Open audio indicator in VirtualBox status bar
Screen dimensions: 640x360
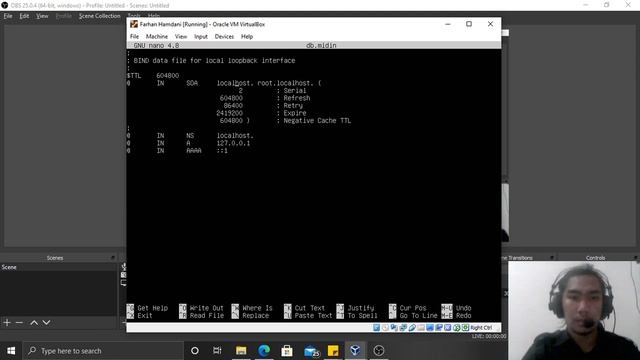click(x=394, y=327)
